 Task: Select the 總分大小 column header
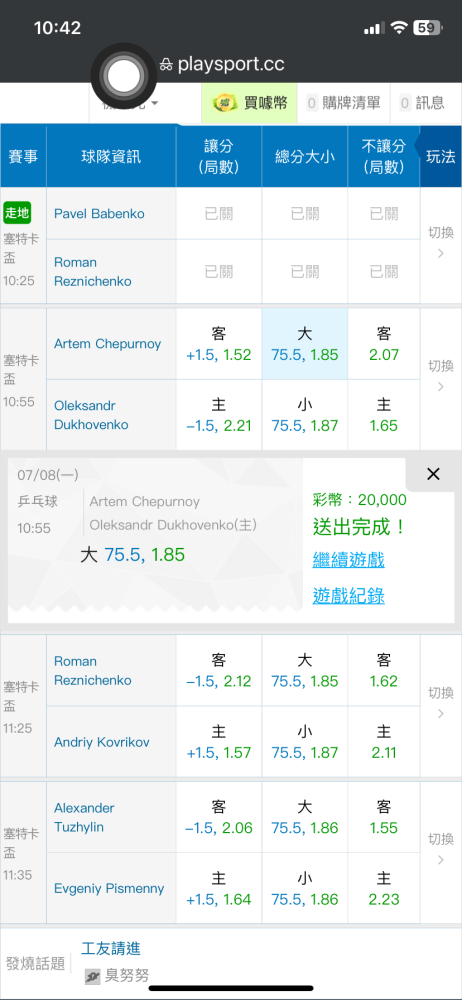[305, 156]
